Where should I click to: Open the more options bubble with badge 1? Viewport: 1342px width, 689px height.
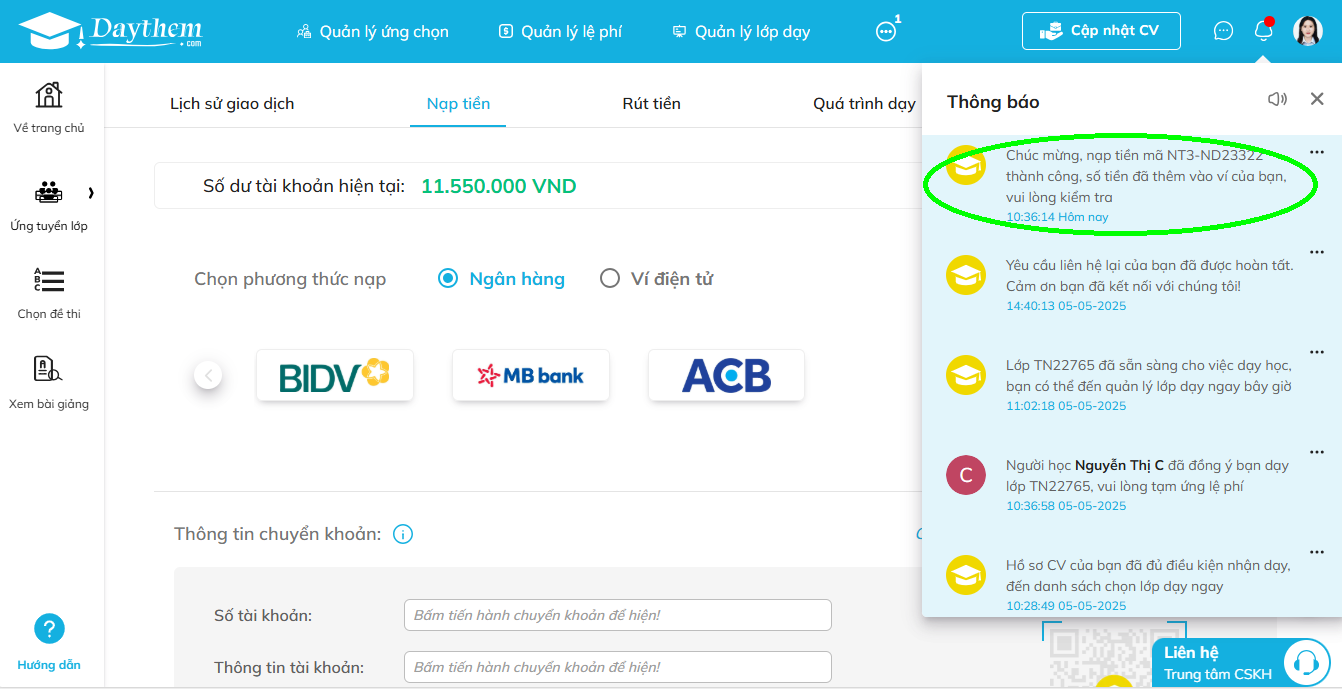click(x=886, y=31)
